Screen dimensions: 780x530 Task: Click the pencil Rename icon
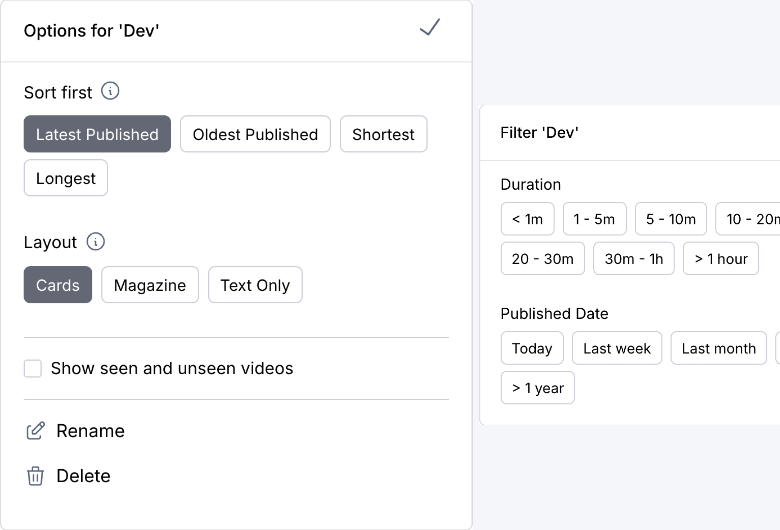35,431
